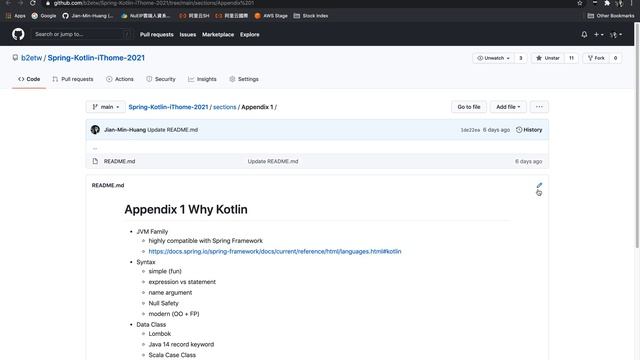The image size is (640, 360).
Task: Click the Go to file button
Action: point(469,107)
